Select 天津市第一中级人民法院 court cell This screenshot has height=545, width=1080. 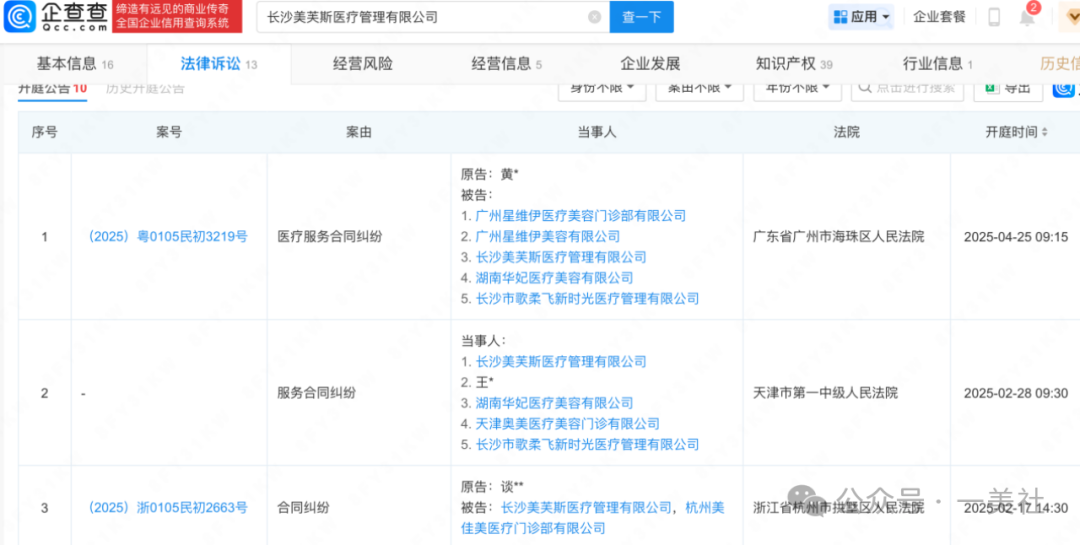(826, 393)
